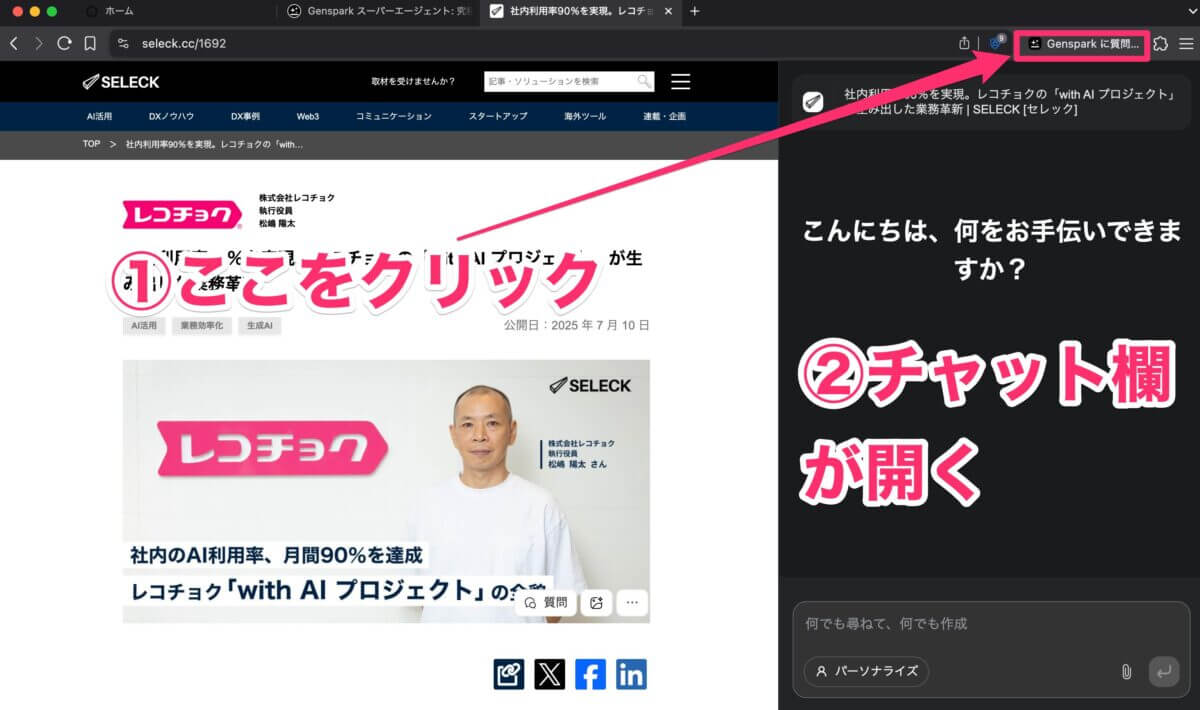Screen dimensions: 1200x710
Task: Open the share icon in address bar
Action: pyautogui.click(x=964, y=43)
